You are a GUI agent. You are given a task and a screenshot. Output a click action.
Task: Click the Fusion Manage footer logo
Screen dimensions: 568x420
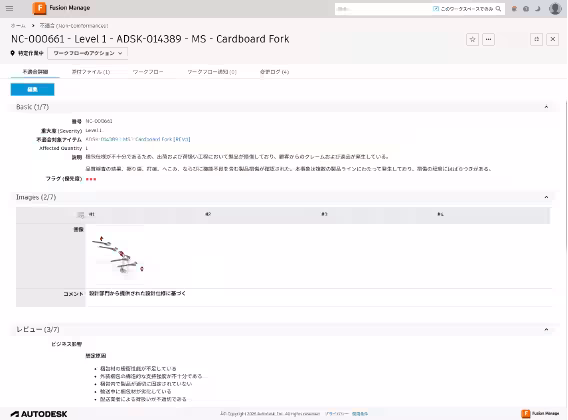[x=540, y=413]
